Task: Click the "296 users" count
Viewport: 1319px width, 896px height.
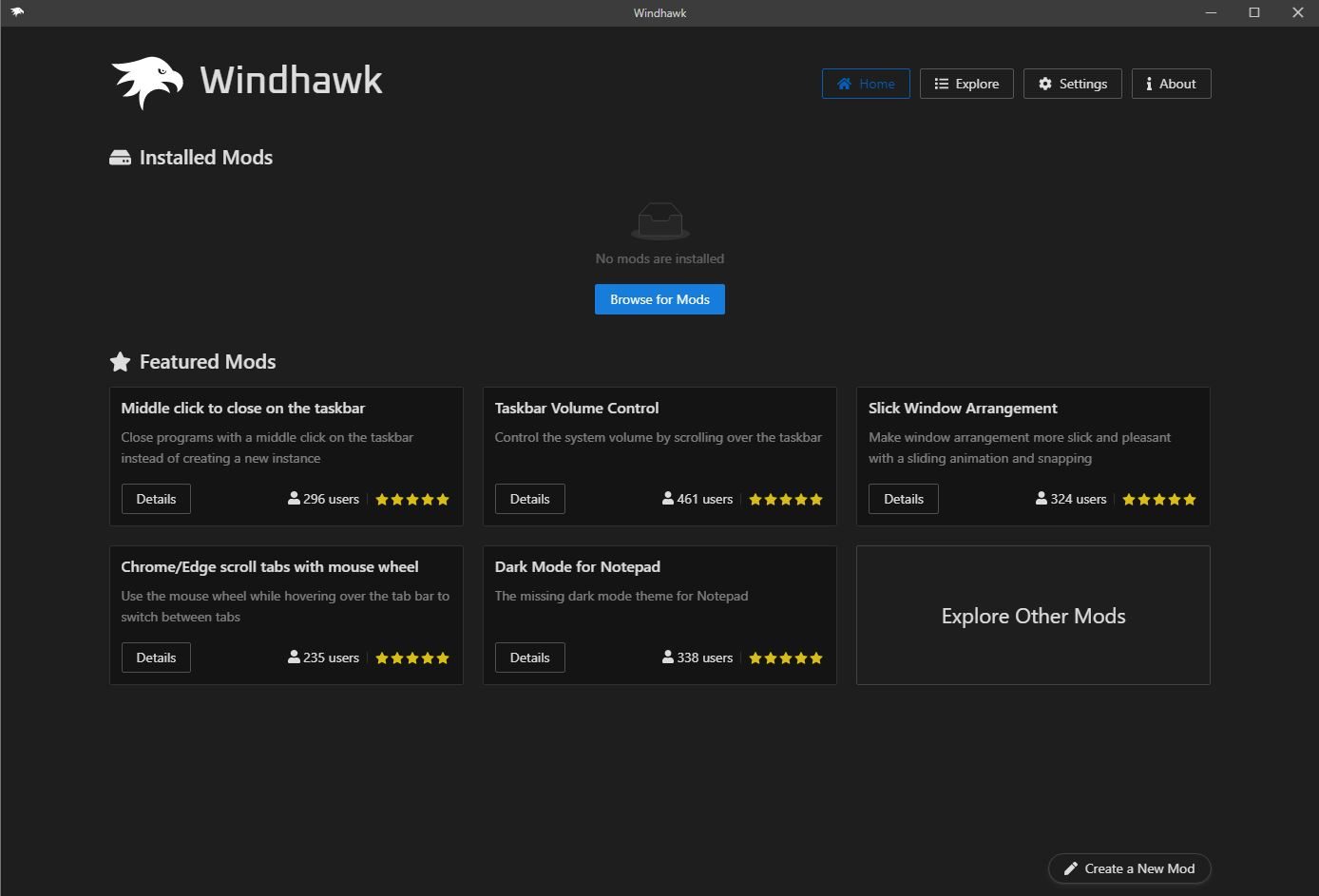Action: tap(324, 499)
